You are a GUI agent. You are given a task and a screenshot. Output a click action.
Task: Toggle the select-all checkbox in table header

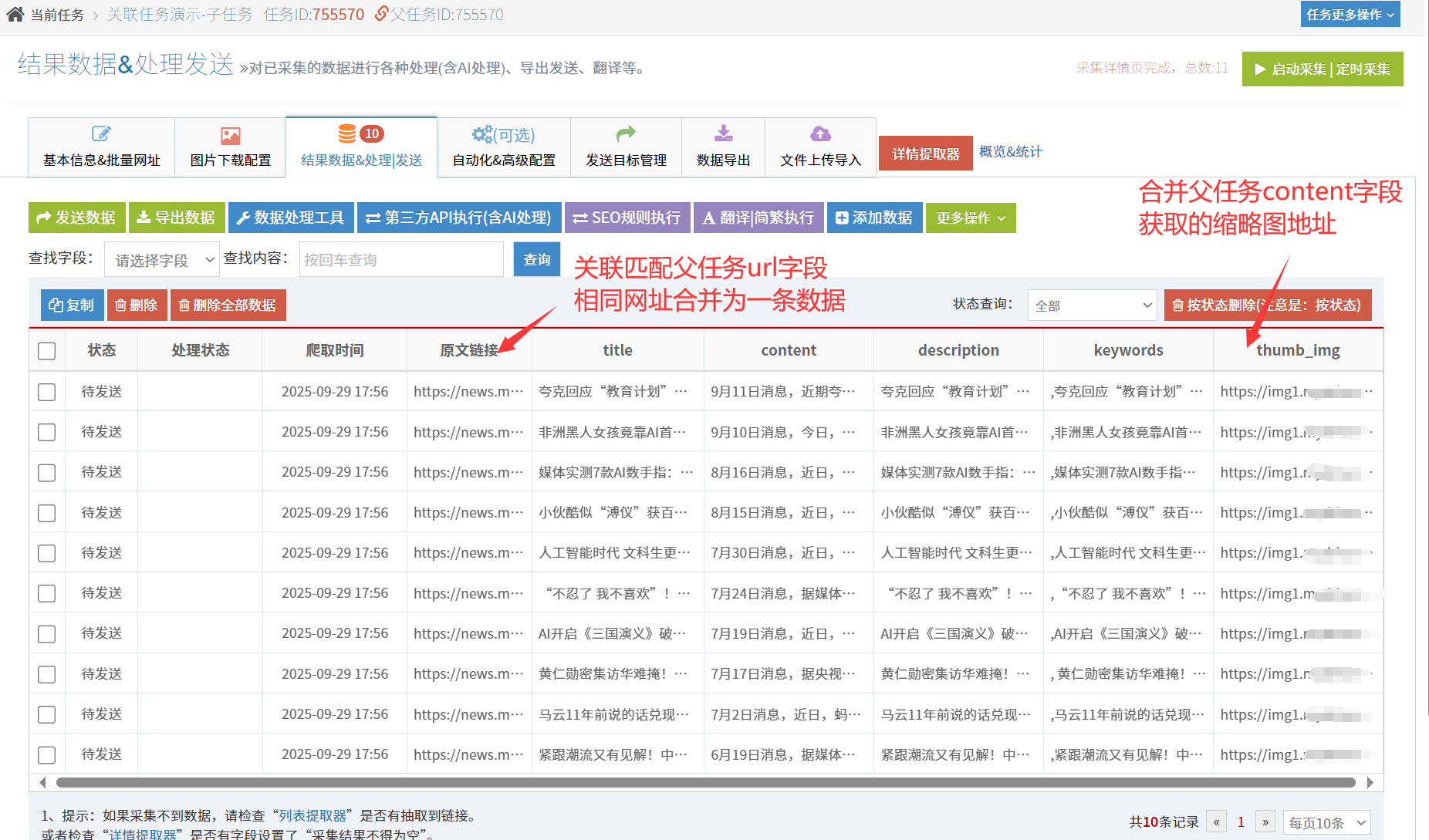47,351
